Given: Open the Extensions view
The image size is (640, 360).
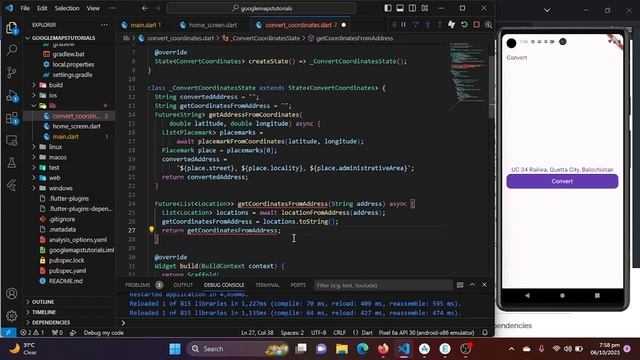Looking at the screenshot, I should coord(12,118).
